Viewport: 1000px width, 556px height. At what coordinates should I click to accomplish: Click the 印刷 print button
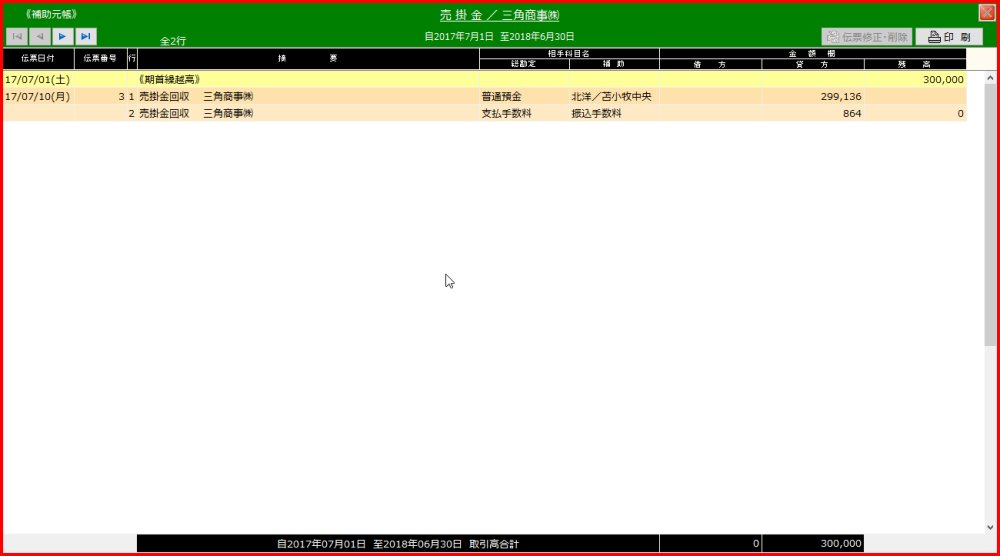pyautogui.click(x=949, y=37)
